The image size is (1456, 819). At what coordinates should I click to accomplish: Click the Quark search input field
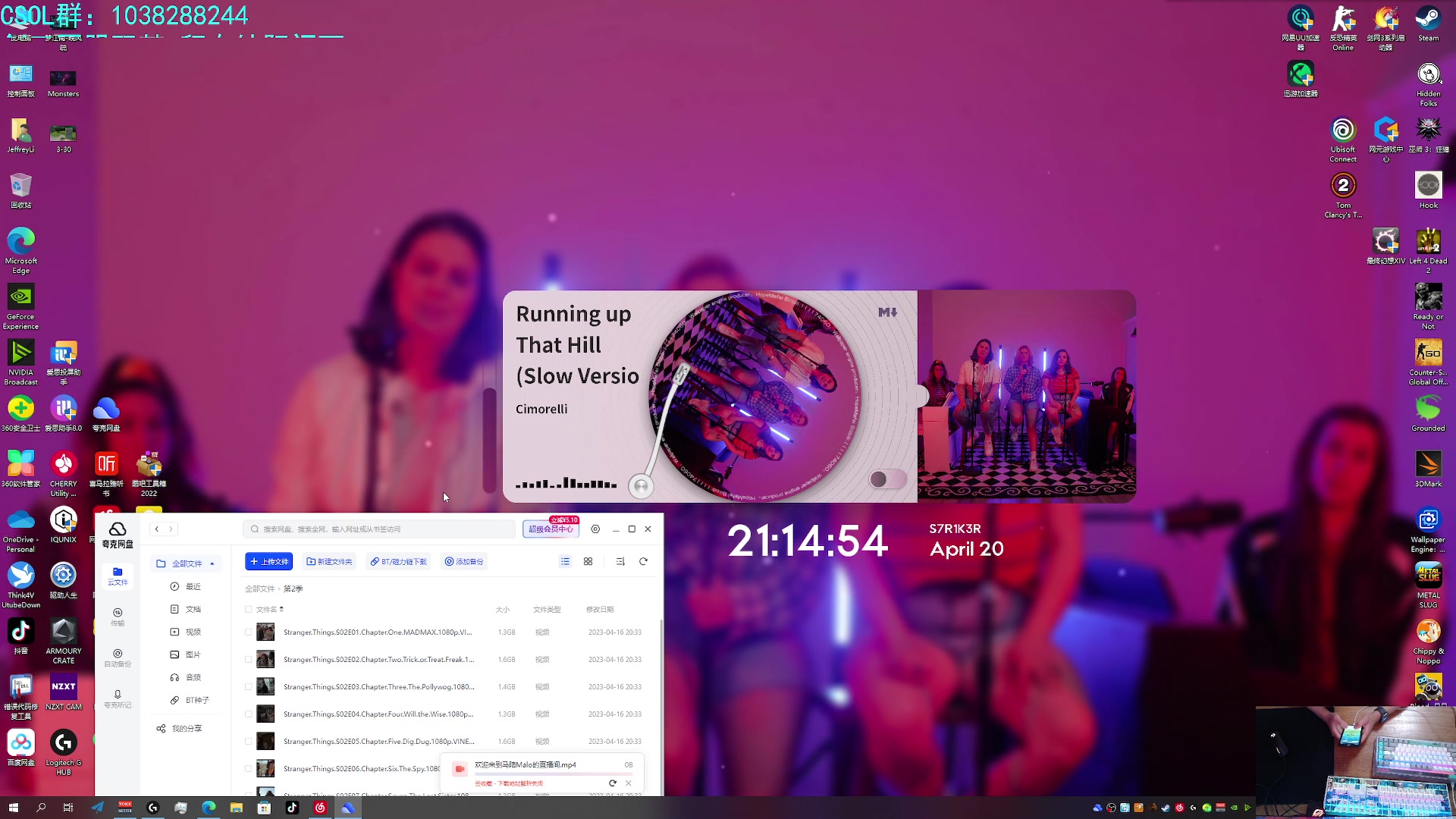379,529
